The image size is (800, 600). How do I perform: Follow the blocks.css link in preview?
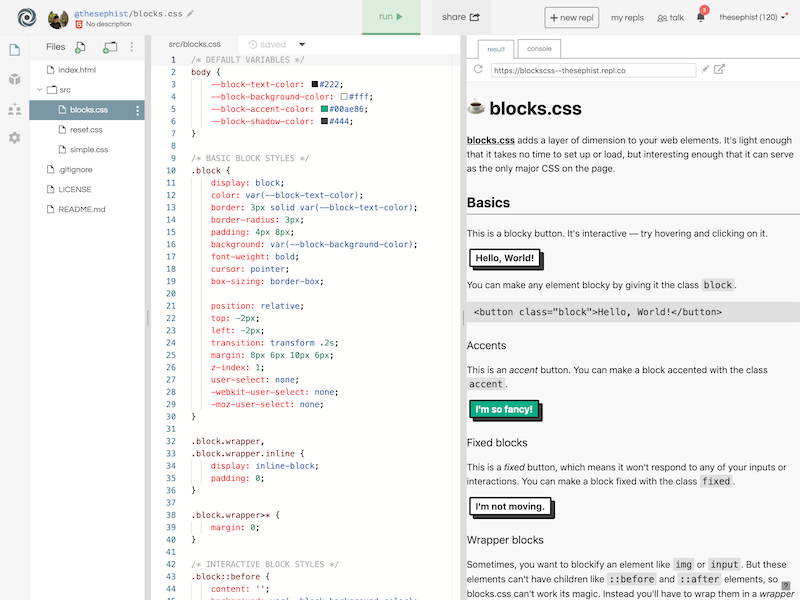490,140
